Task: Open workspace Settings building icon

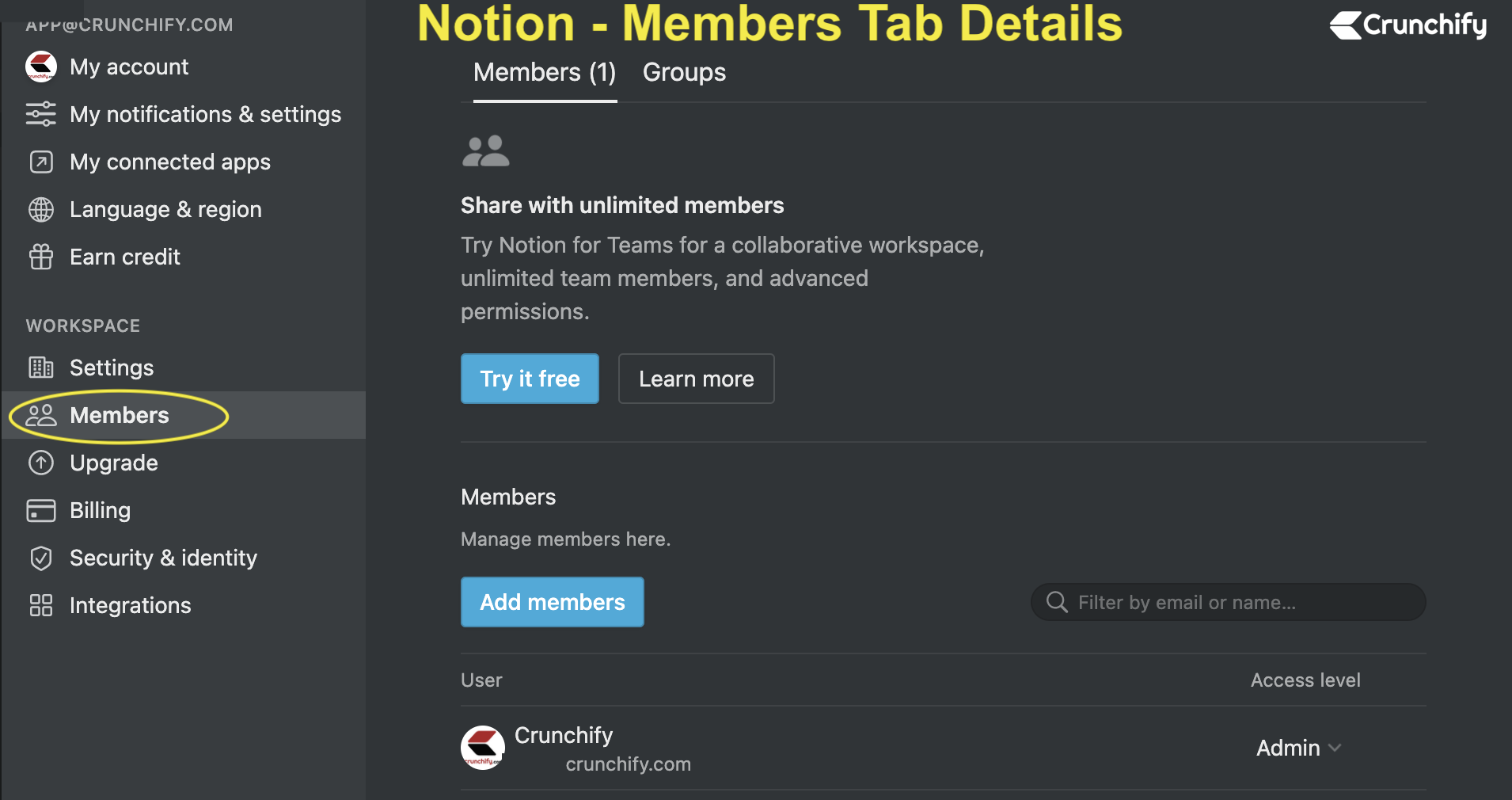Action: pyautogui.click(x=41, y=368)
